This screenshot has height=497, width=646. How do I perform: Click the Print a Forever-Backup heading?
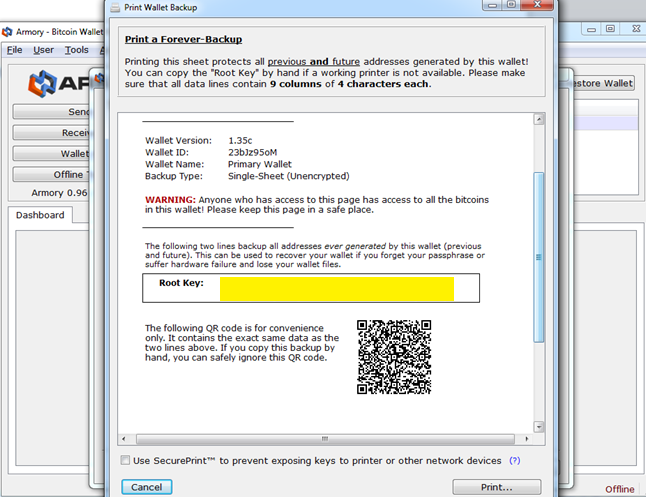(x=183, y=39)
